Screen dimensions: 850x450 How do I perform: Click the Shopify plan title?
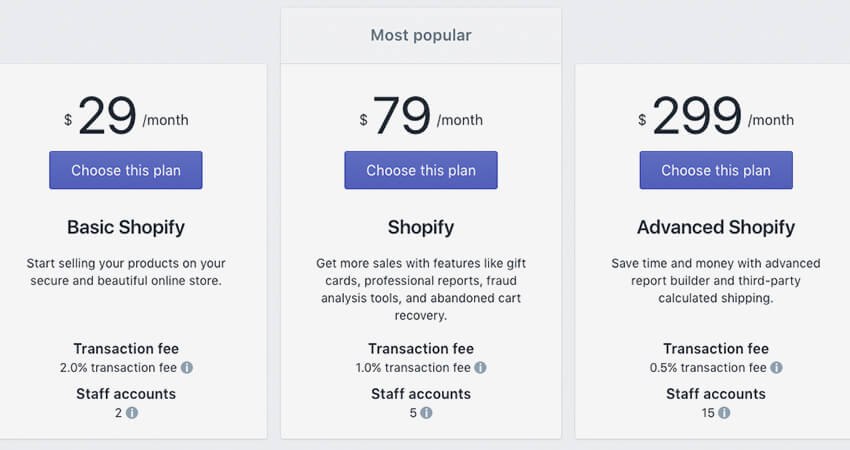click(421, 227)
